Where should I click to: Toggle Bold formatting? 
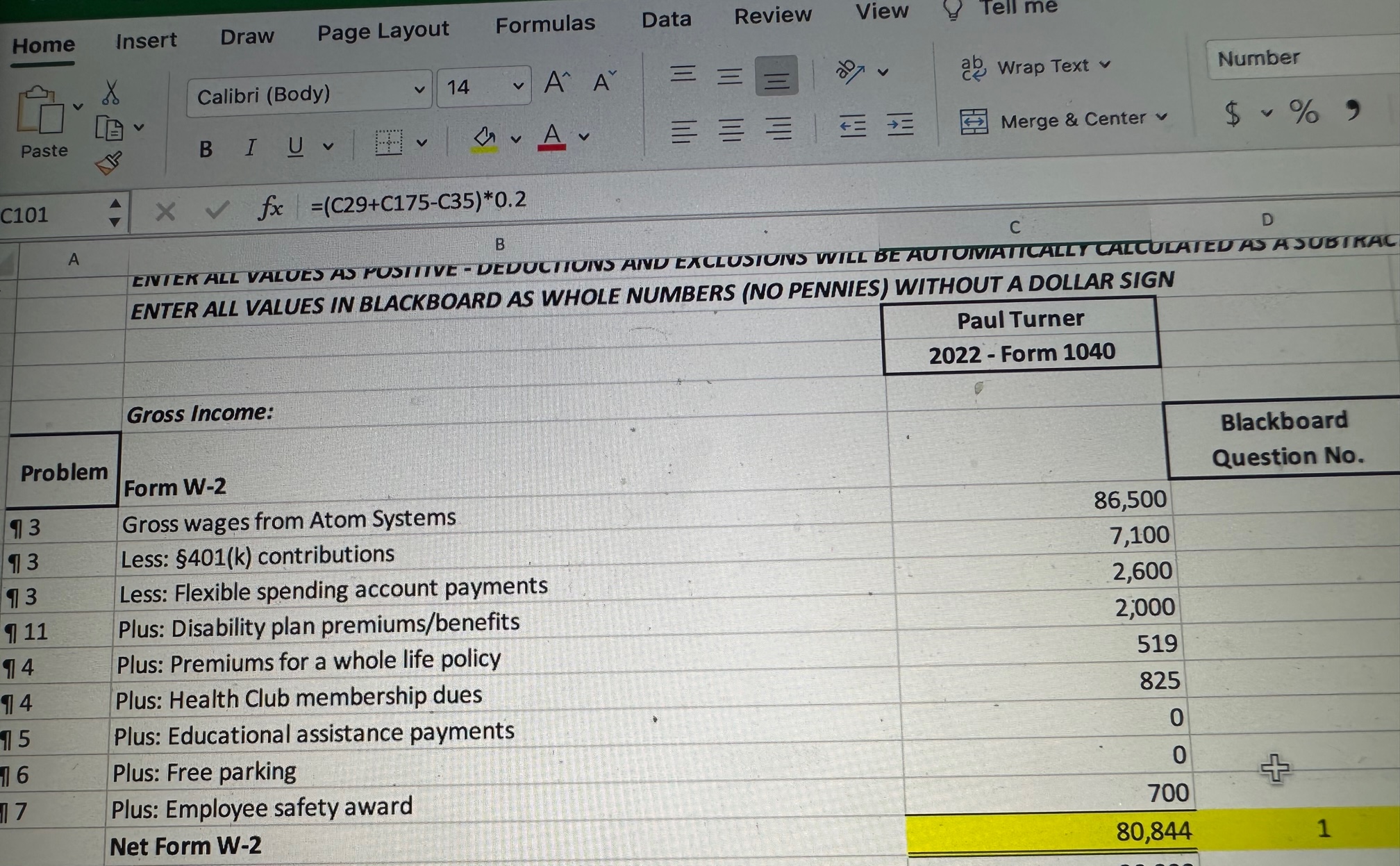(205, 148)
